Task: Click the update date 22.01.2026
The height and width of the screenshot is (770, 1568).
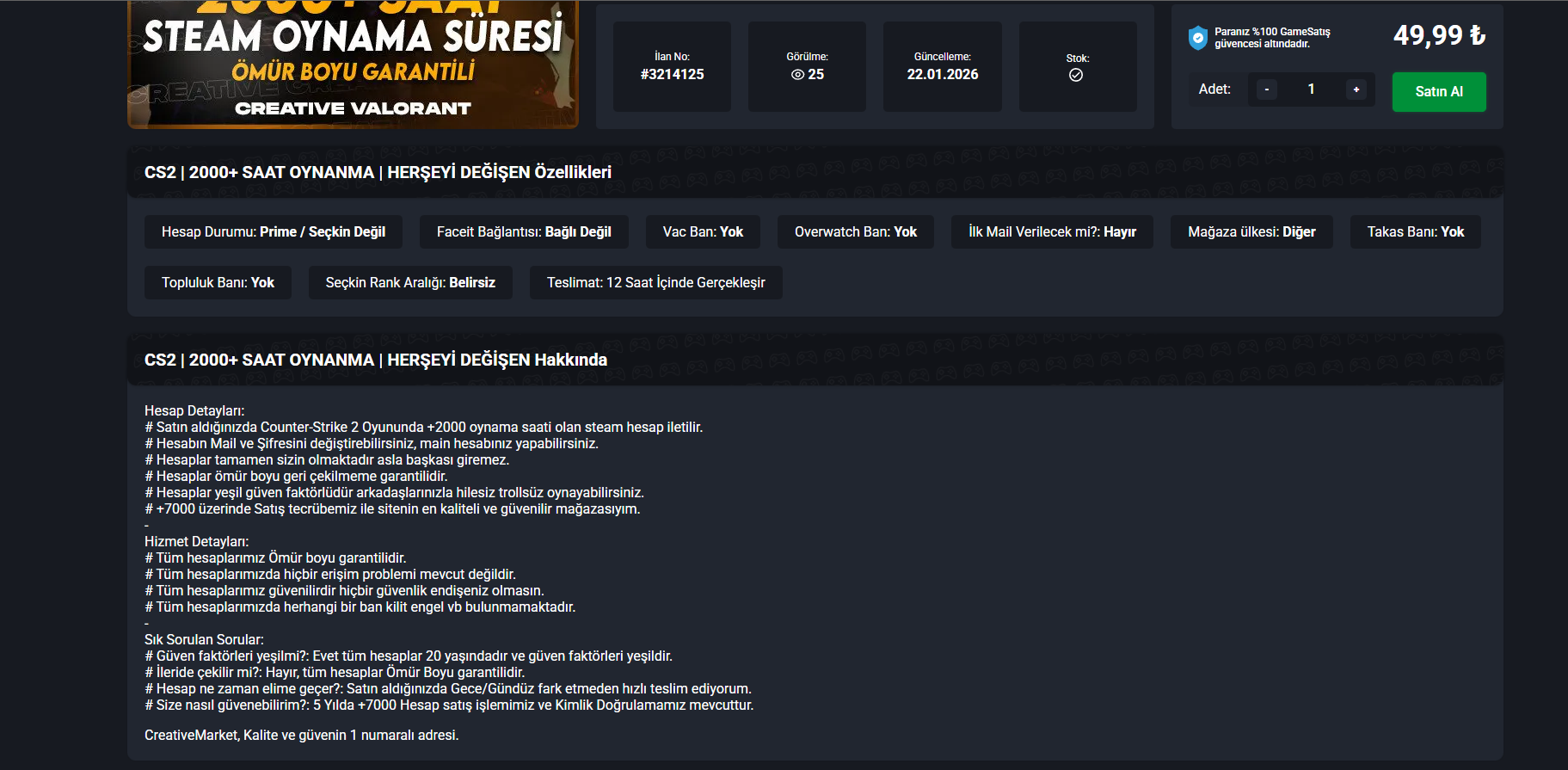Action: pos(943,75)
